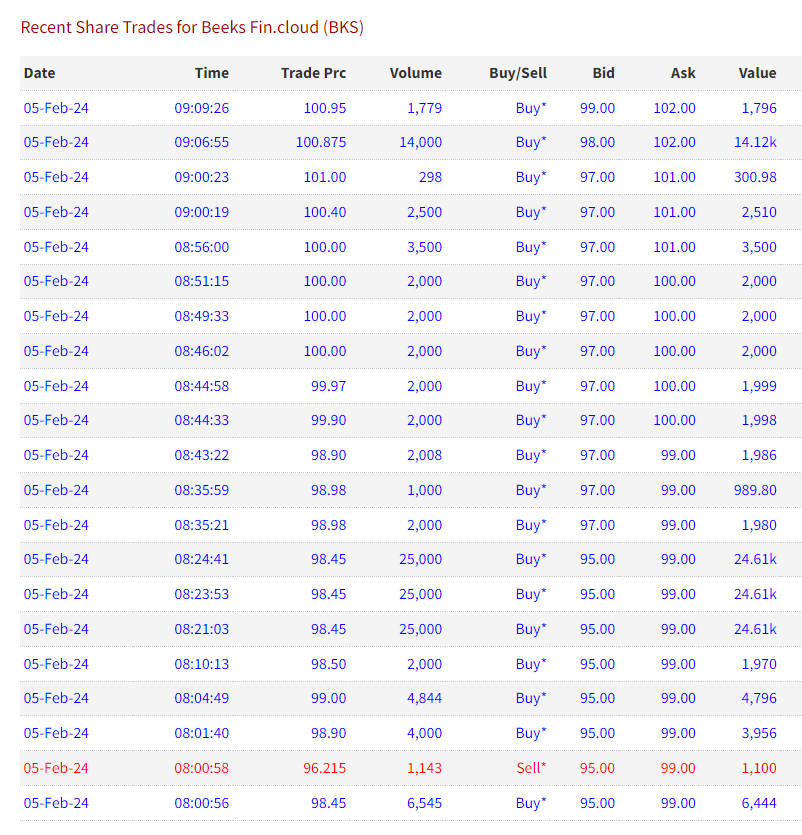This screenshot has height=835, width=802.
Task: Click the value 300.98
Action: [755, 177]
